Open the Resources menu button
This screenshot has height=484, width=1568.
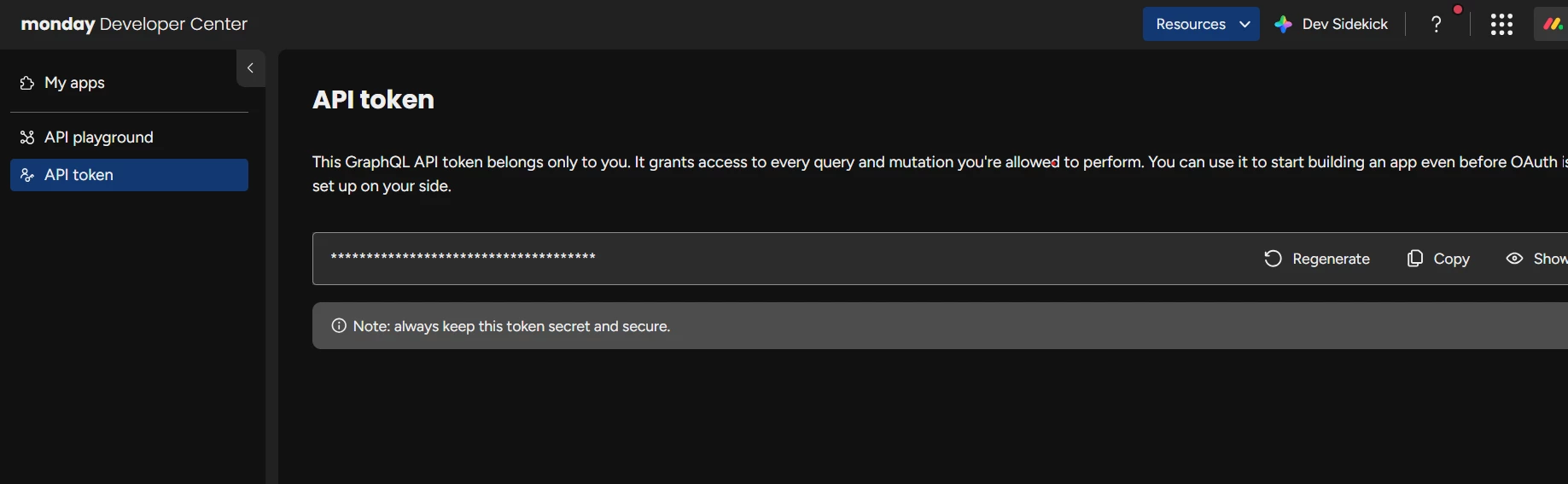click(1191, 25)
